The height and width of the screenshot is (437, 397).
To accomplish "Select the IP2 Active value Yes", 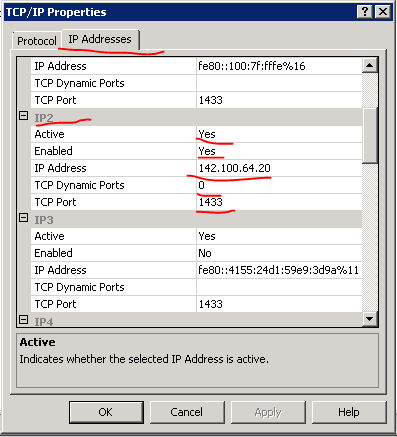I will pos(279,134).
